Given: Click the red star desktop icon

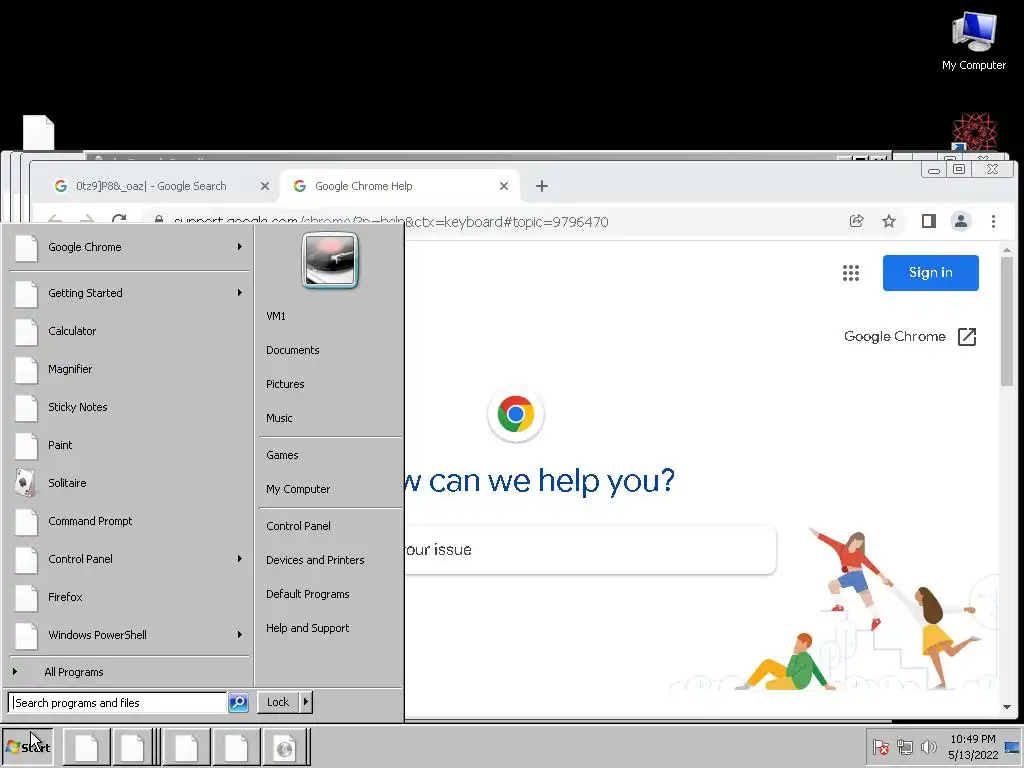Looking at the screenshot, I should click(974, 131).
